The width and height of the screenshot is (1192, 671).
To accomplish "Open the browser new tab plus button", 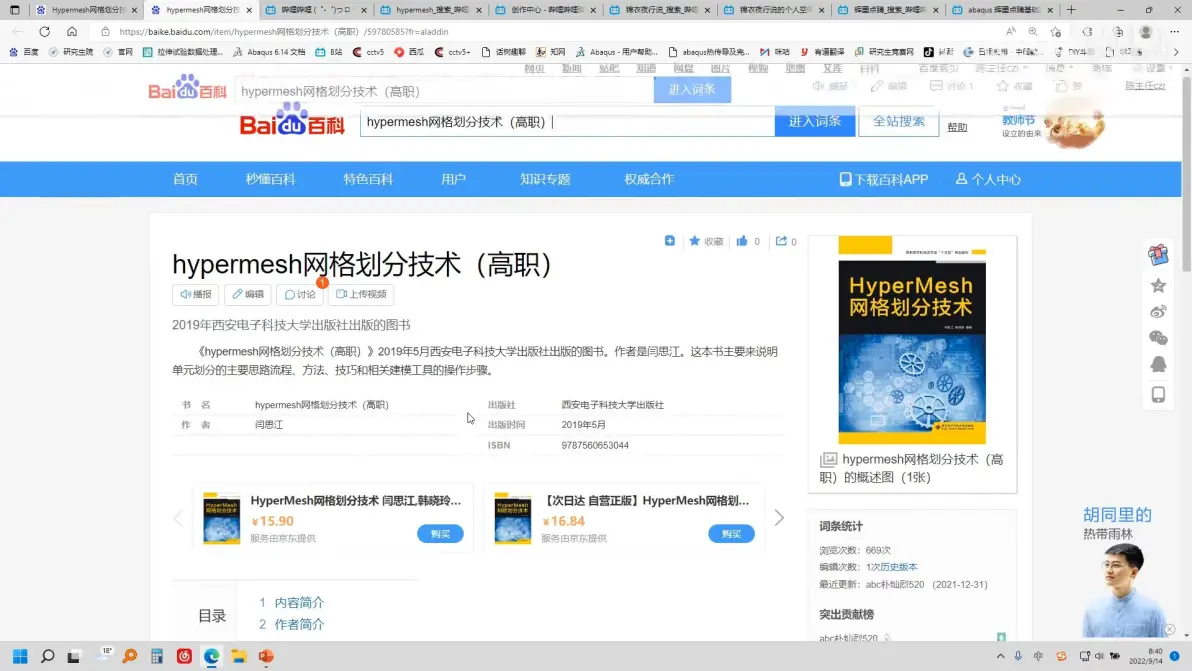I will coord(1071,10).
